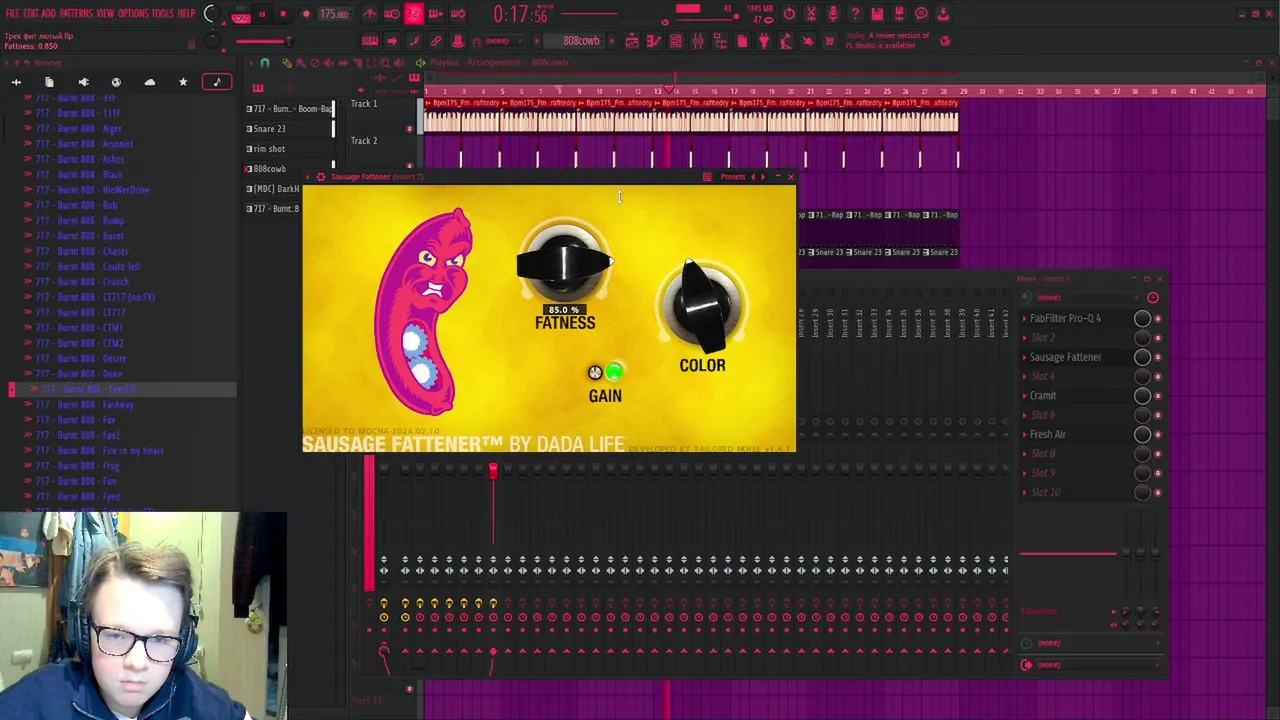The height and width of the screenshot is (720, 1280).
Task: Save project with the floppy disk icon
Action: [x=877, y=14]
